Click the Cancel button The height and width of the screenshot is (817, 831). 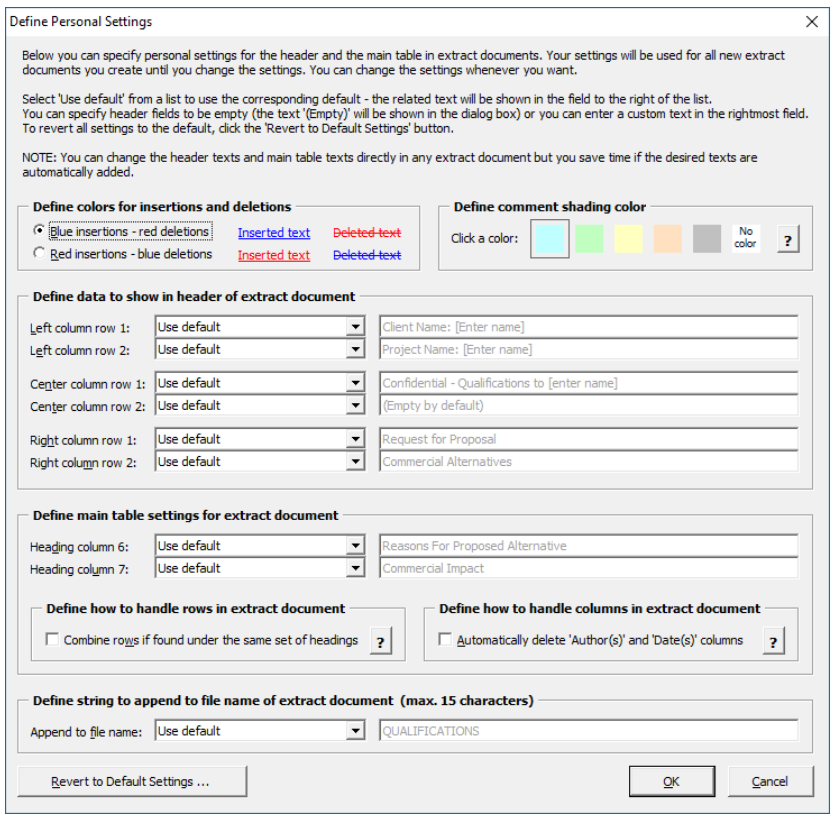point(770,782)
